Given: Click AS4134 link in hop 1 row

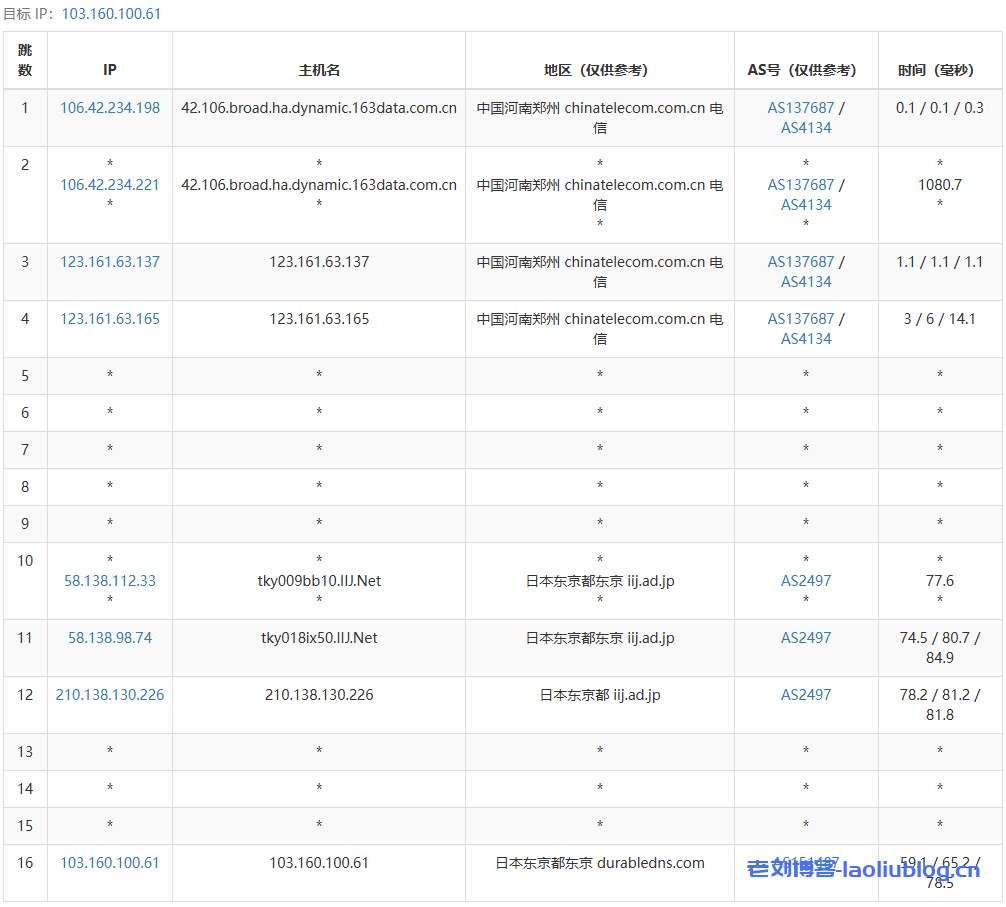Looking at the screenshot, I should pos(806,128).
